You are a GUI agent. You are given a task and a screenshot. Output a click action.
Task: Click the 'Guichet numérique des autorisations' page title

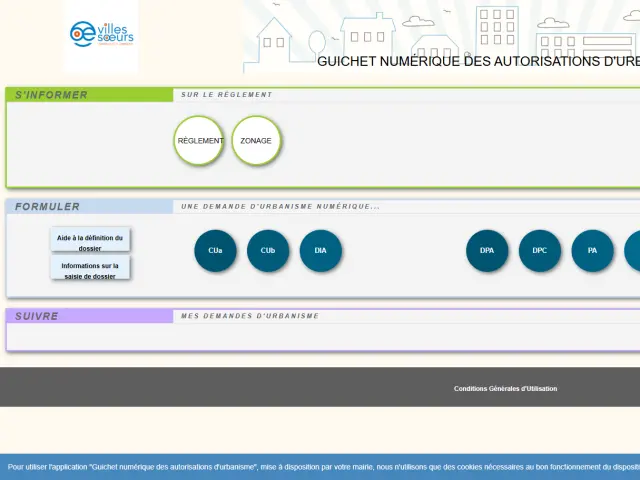(478, 61)
